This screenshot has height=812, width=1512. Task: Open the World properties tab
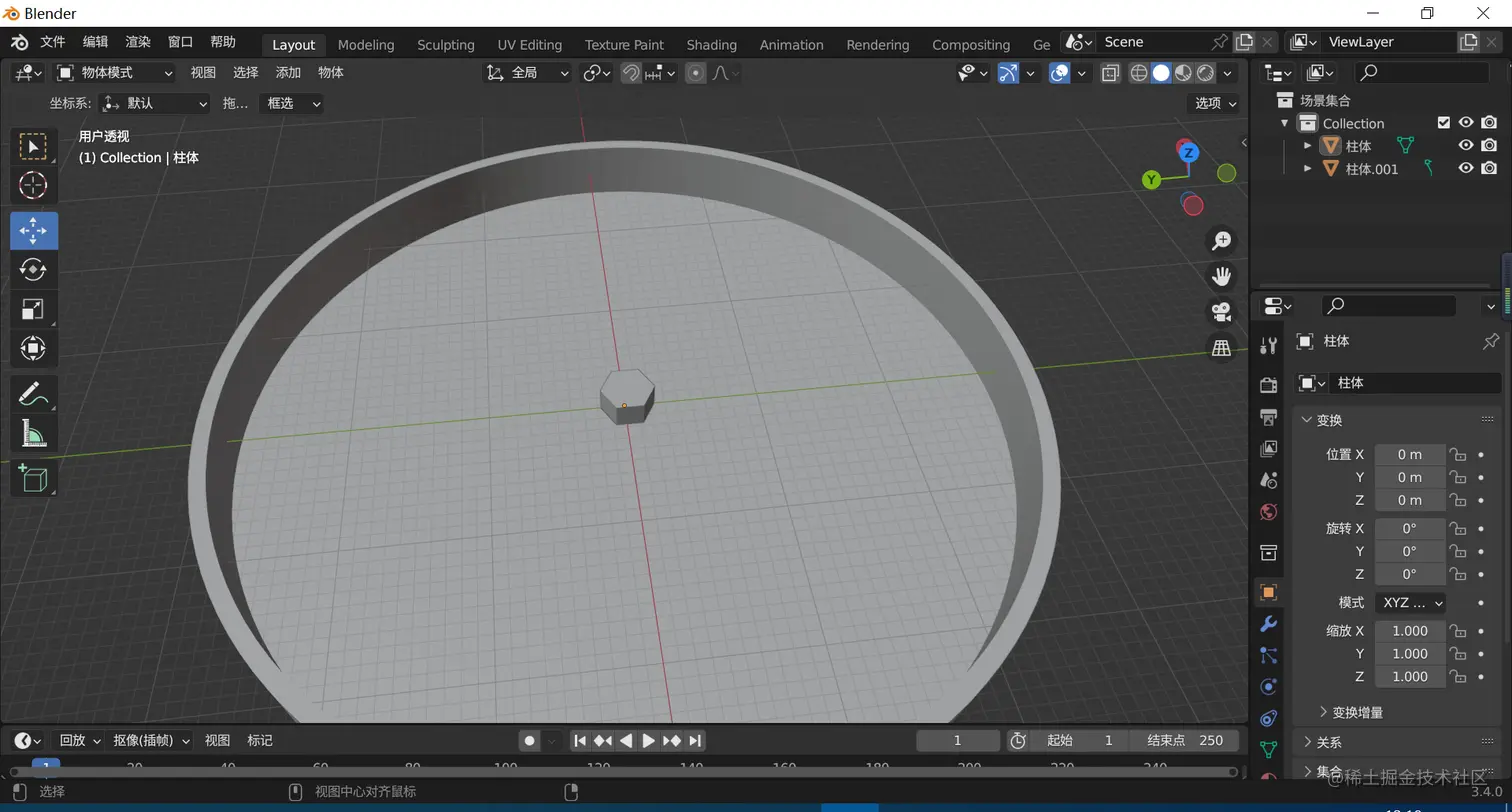tap(1268, 512)
